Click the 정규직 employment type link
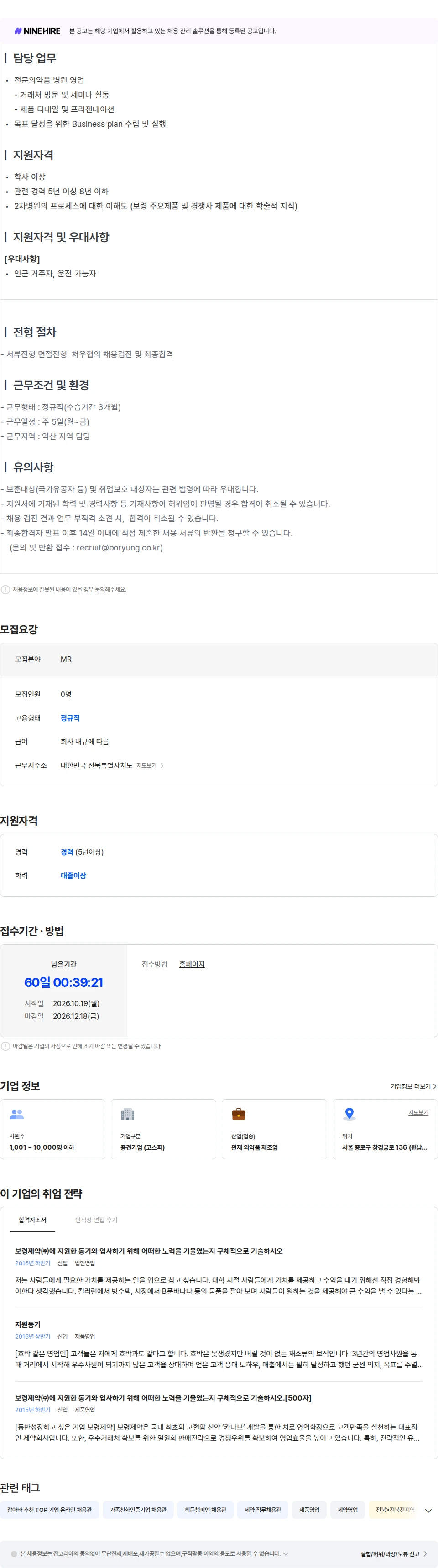Image resolution: width=438 pixels, height=1568 pixels. [x=70, y=718]
